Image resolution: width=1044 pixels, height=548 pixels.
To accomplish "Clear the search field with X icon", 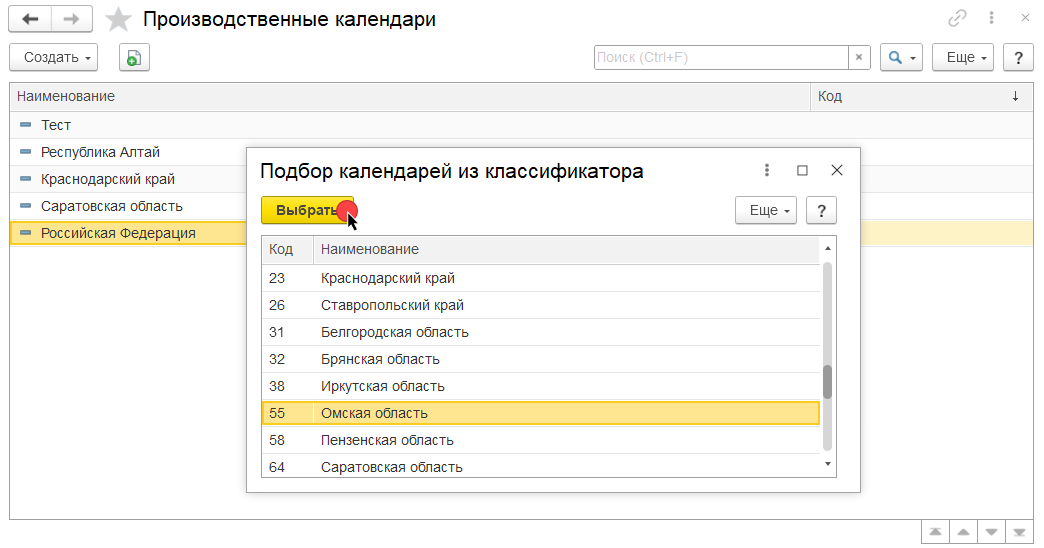I will pos(859,58).
